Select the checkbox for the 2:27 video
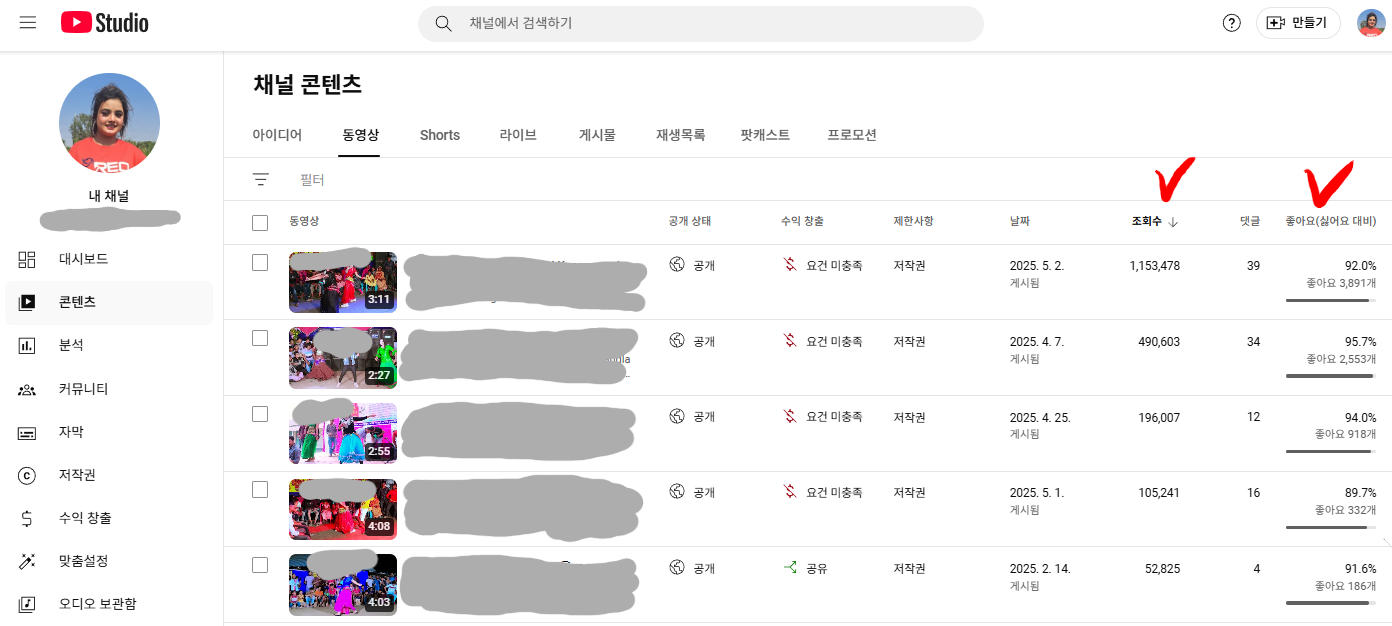 tap(260, 338)
